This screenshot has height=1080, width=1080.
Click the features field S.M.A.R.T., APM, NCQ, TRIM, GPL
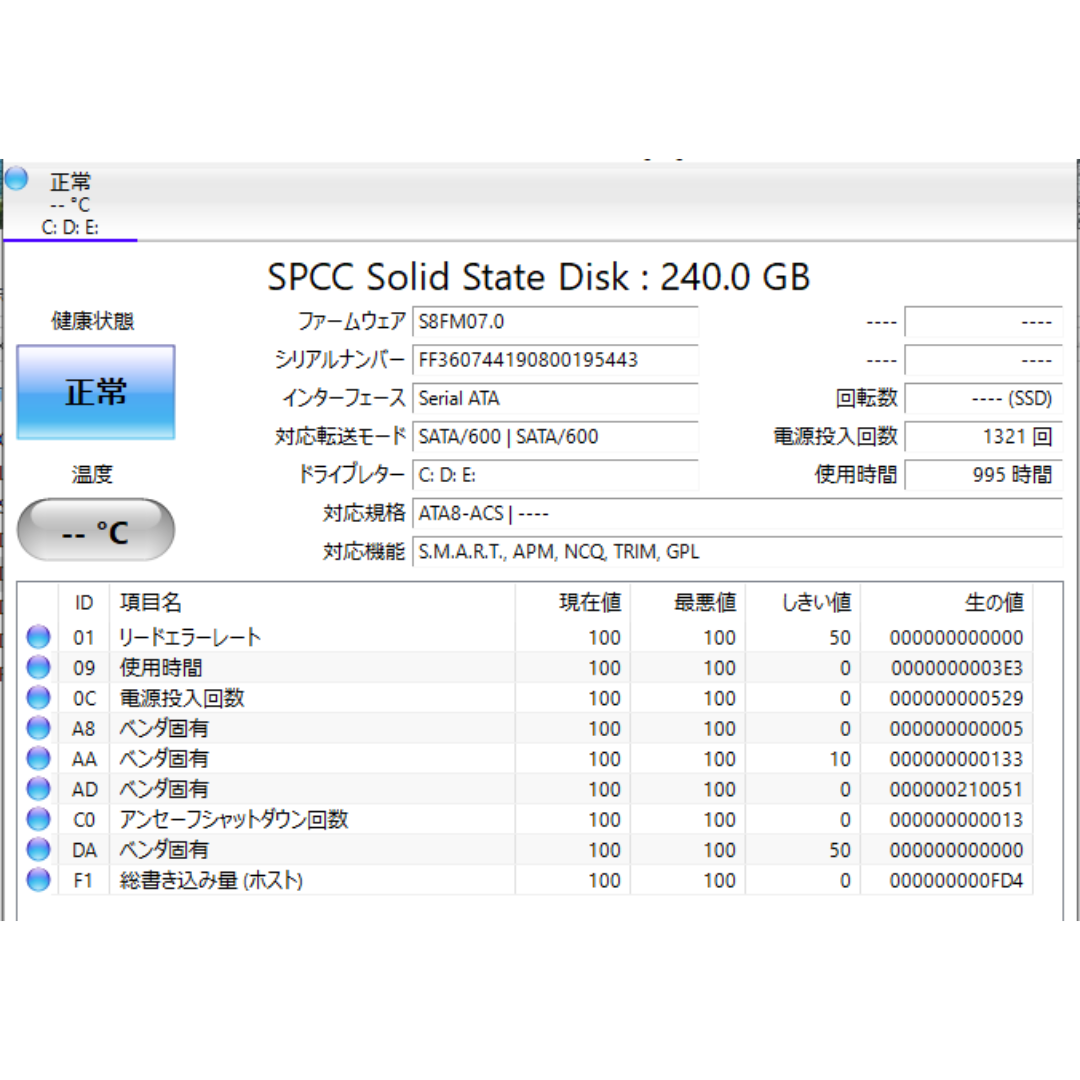pos(737,552)
